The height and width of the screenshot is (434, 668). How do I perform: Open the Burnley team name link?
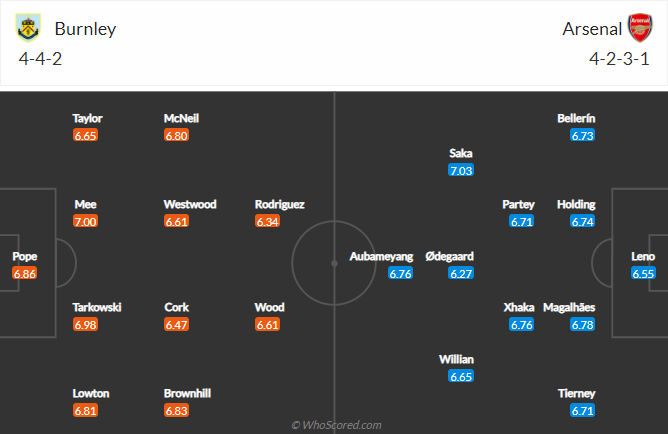[85, 29]
